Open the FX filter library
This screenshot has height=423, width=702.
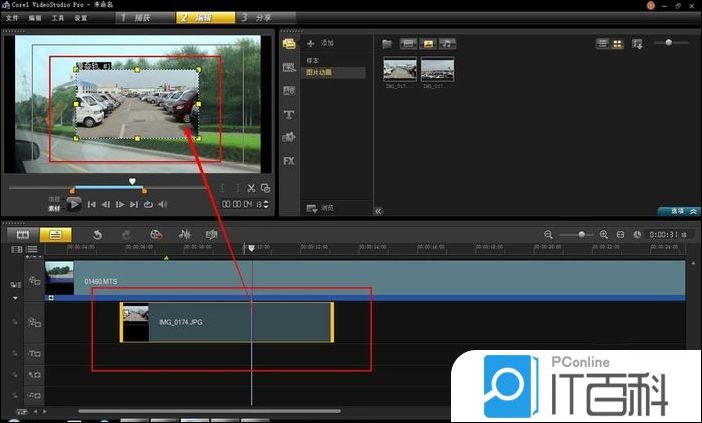click(289, 160)
